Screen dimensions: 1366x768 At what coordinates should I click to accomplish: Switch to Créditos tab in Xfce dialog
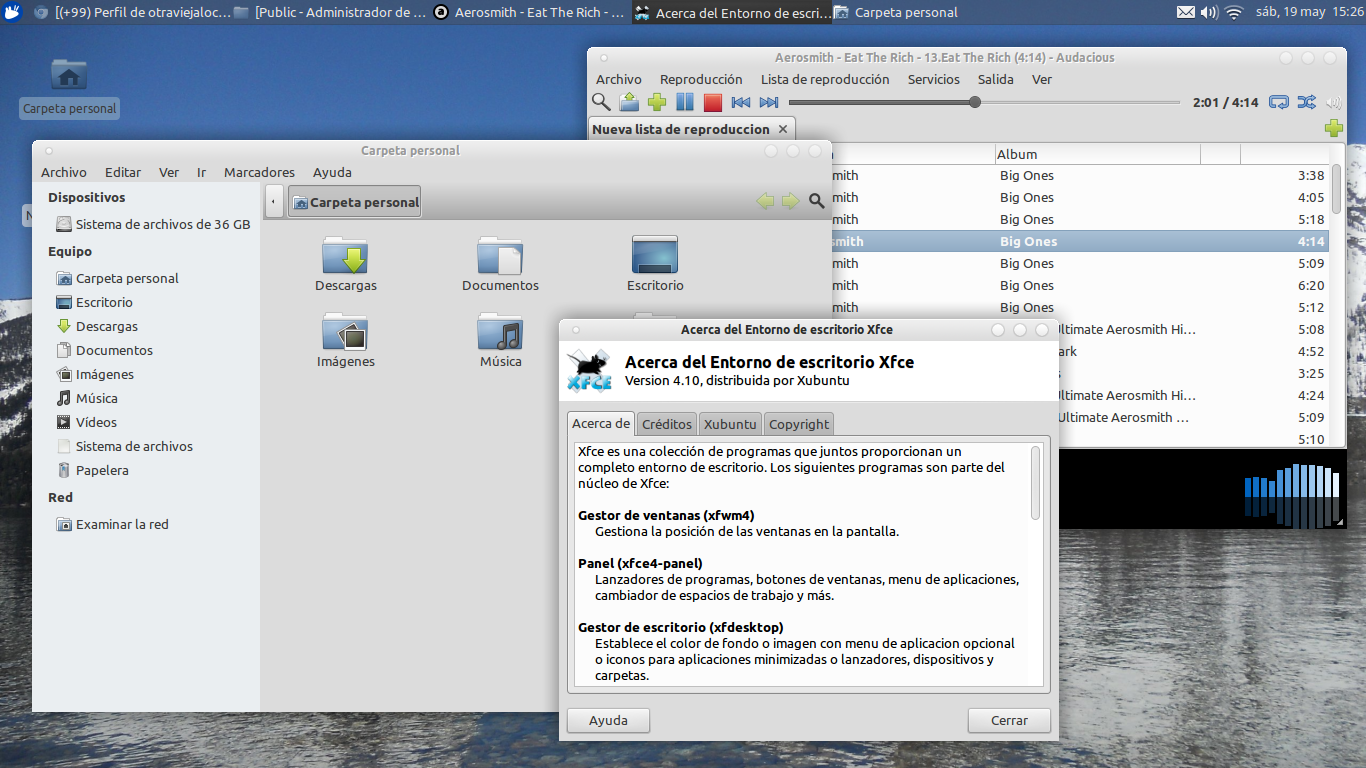tap(667, 424)
